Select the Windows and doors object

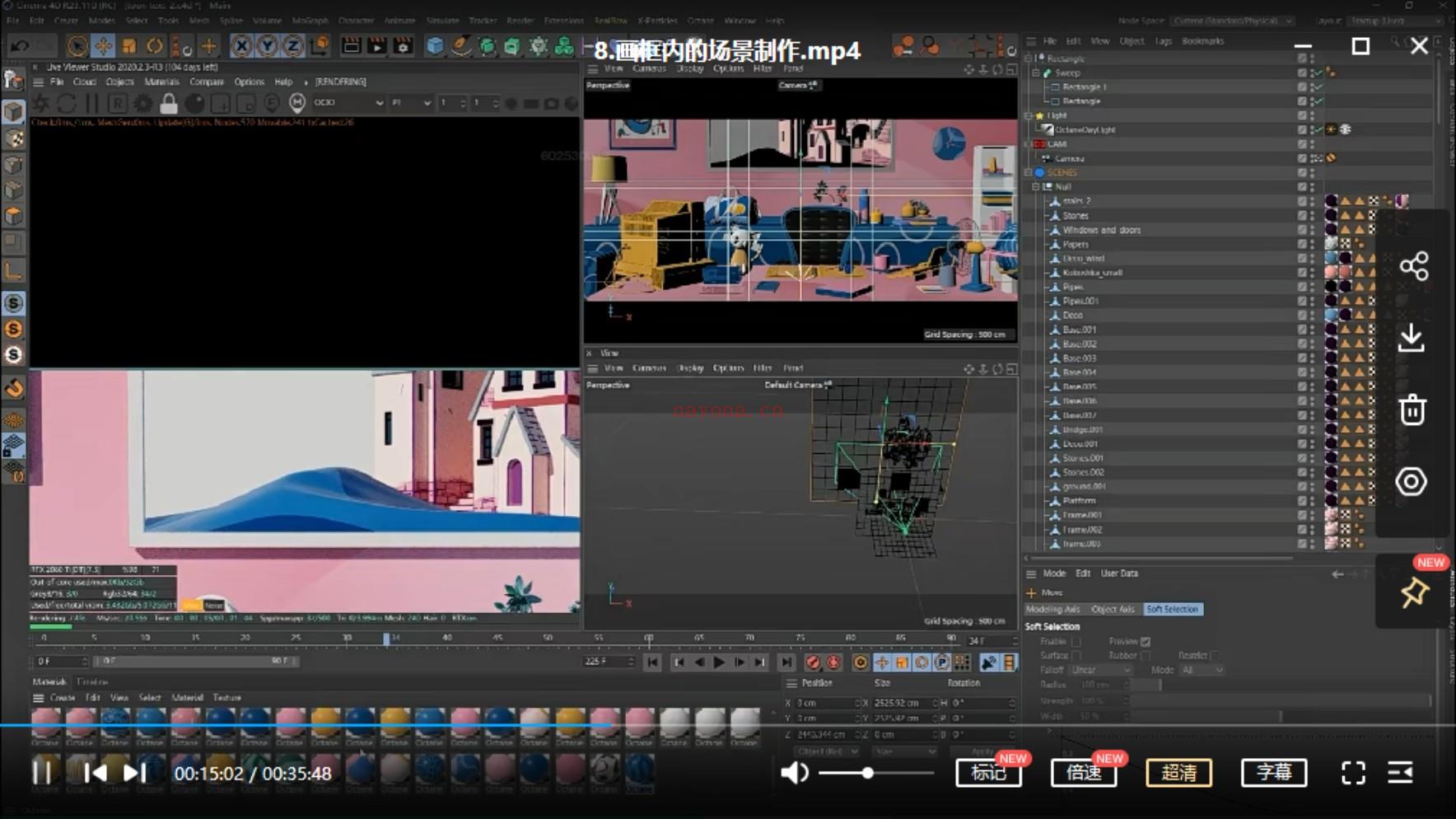click(1101, 230)
